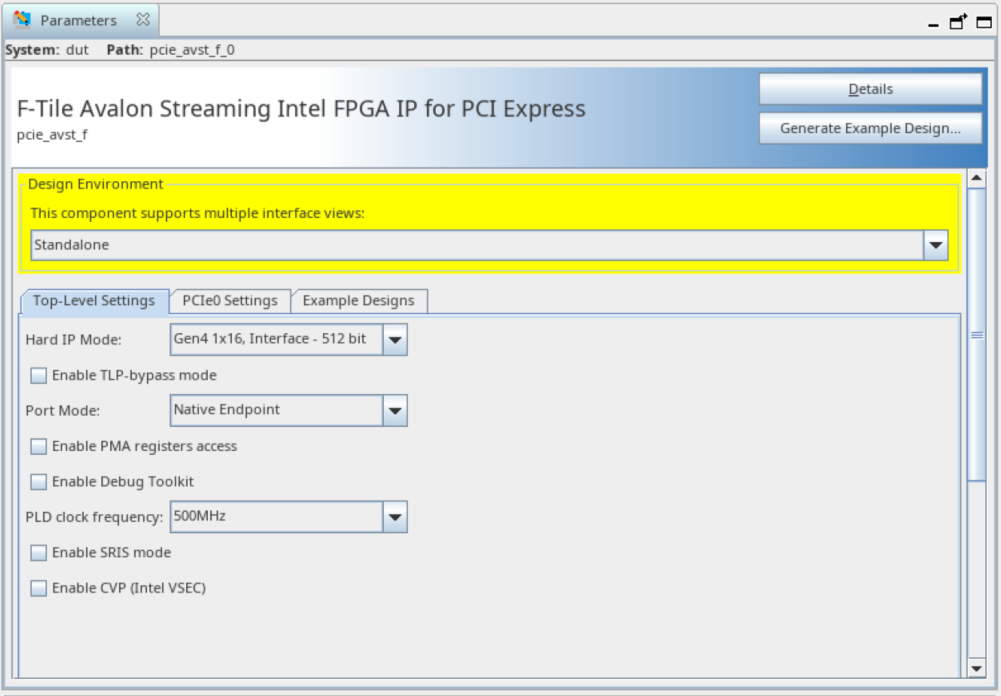
Task: Expand the Port Mode dropdown
Action: pyautogui.click(x=395, y=410)
